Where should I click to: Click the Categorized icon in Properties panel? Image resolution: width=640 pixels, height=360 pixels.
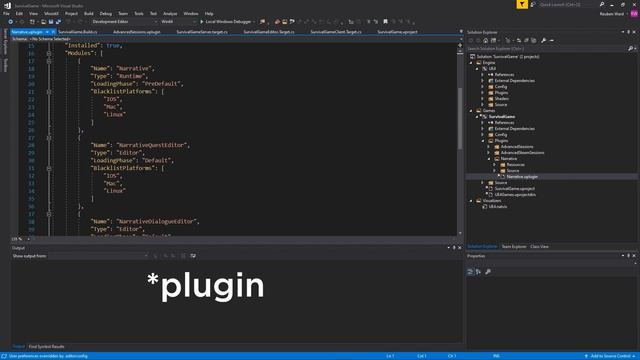pos(470,272)
